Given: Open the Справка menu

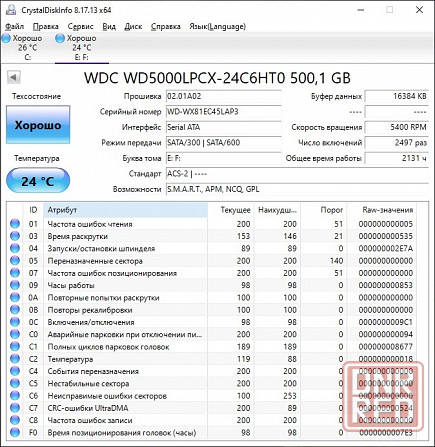Looking at the screenshot, I should 166,26.
